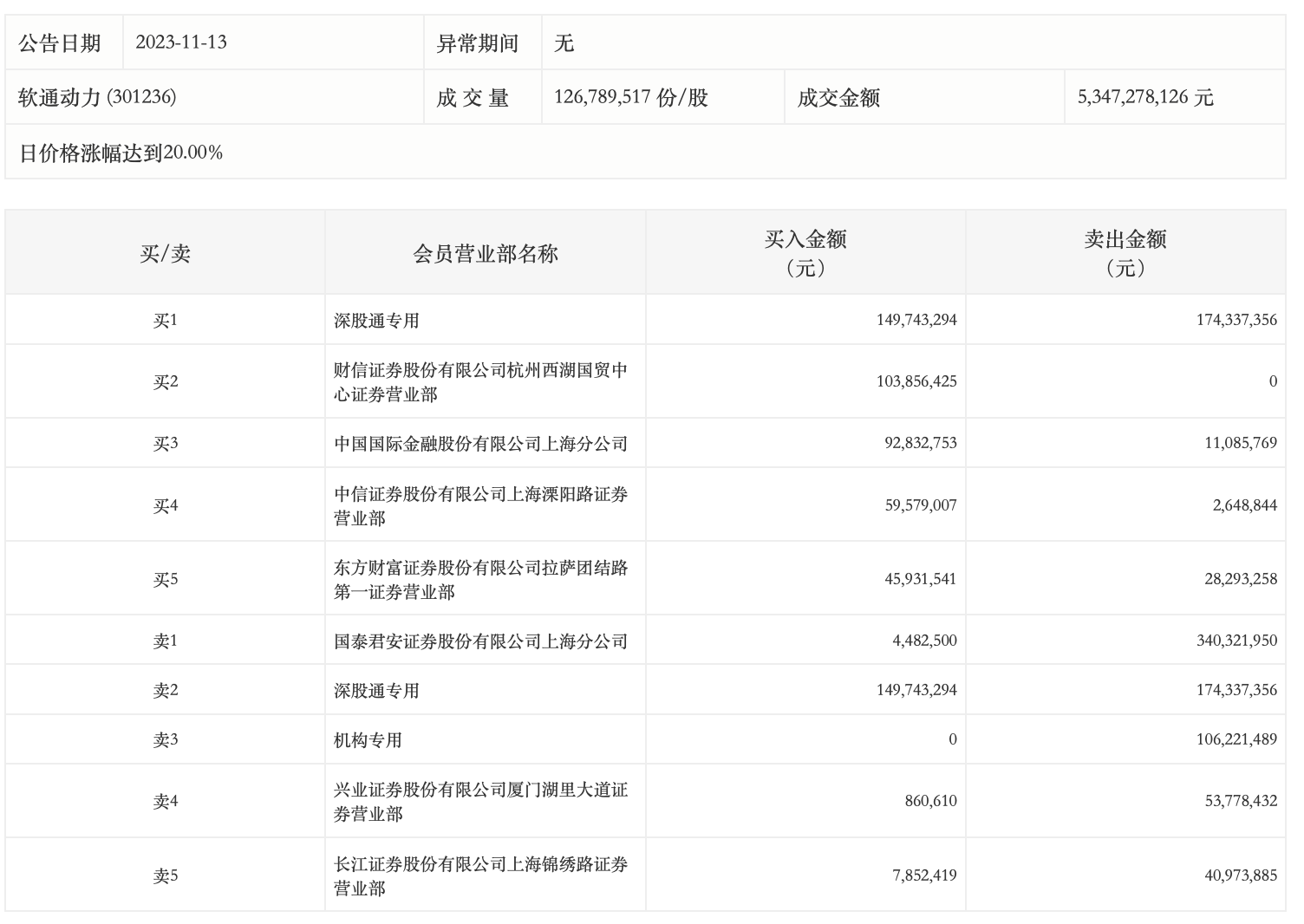Select 深股通专用 in the 买1 row
The image size is (1304, 924).
click(x=376, y=321)
